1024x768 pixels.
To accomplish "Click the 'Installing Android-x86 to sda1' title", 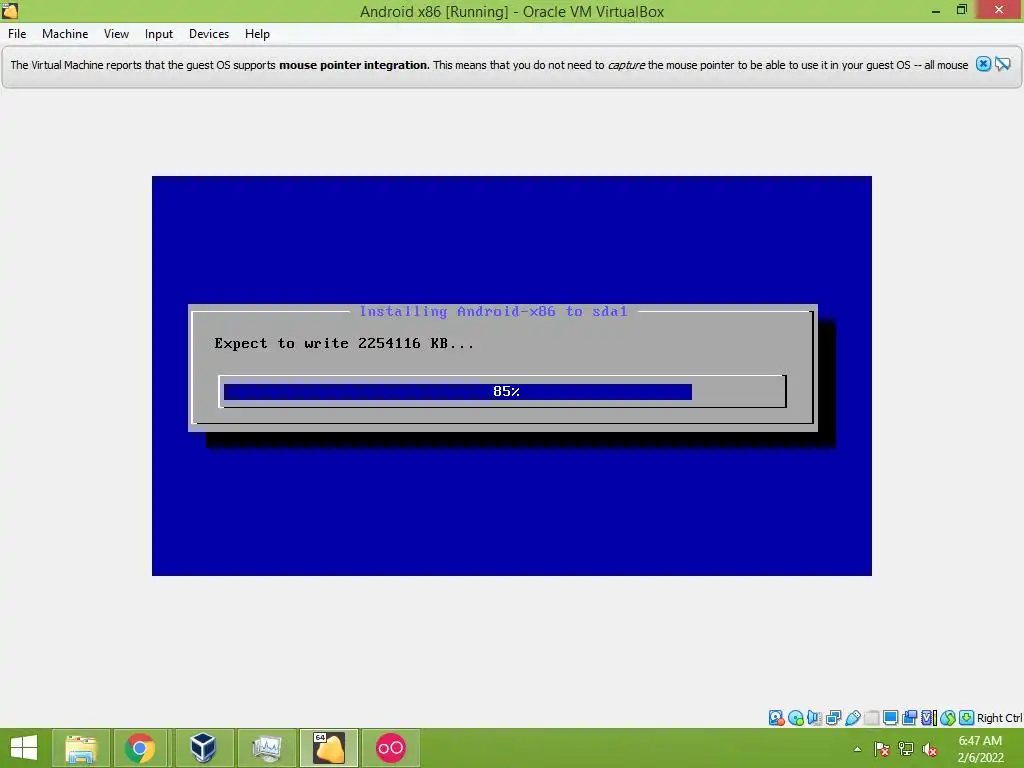I will tap(493, 312).
